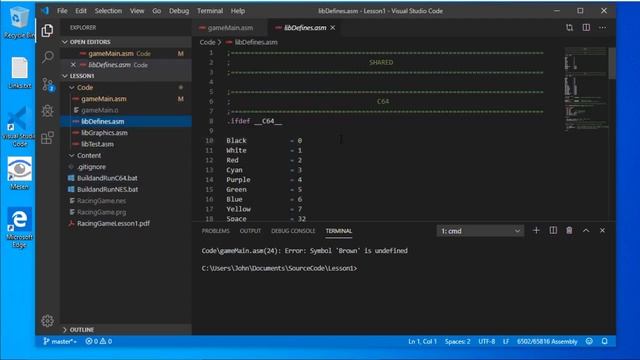Create a new terminal with plus icon
The width and height of the screenshot is (640, 360).
[x=536, y=231]
